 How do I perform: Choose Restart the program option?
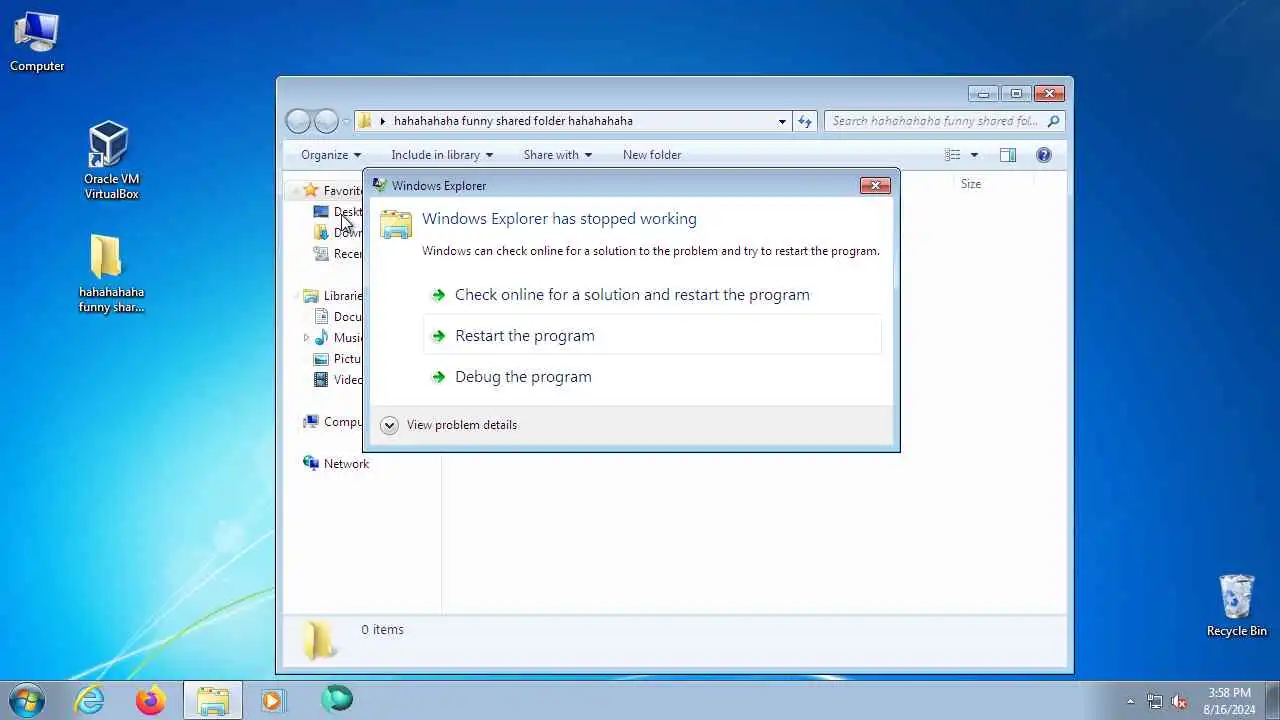click(652, 336)
